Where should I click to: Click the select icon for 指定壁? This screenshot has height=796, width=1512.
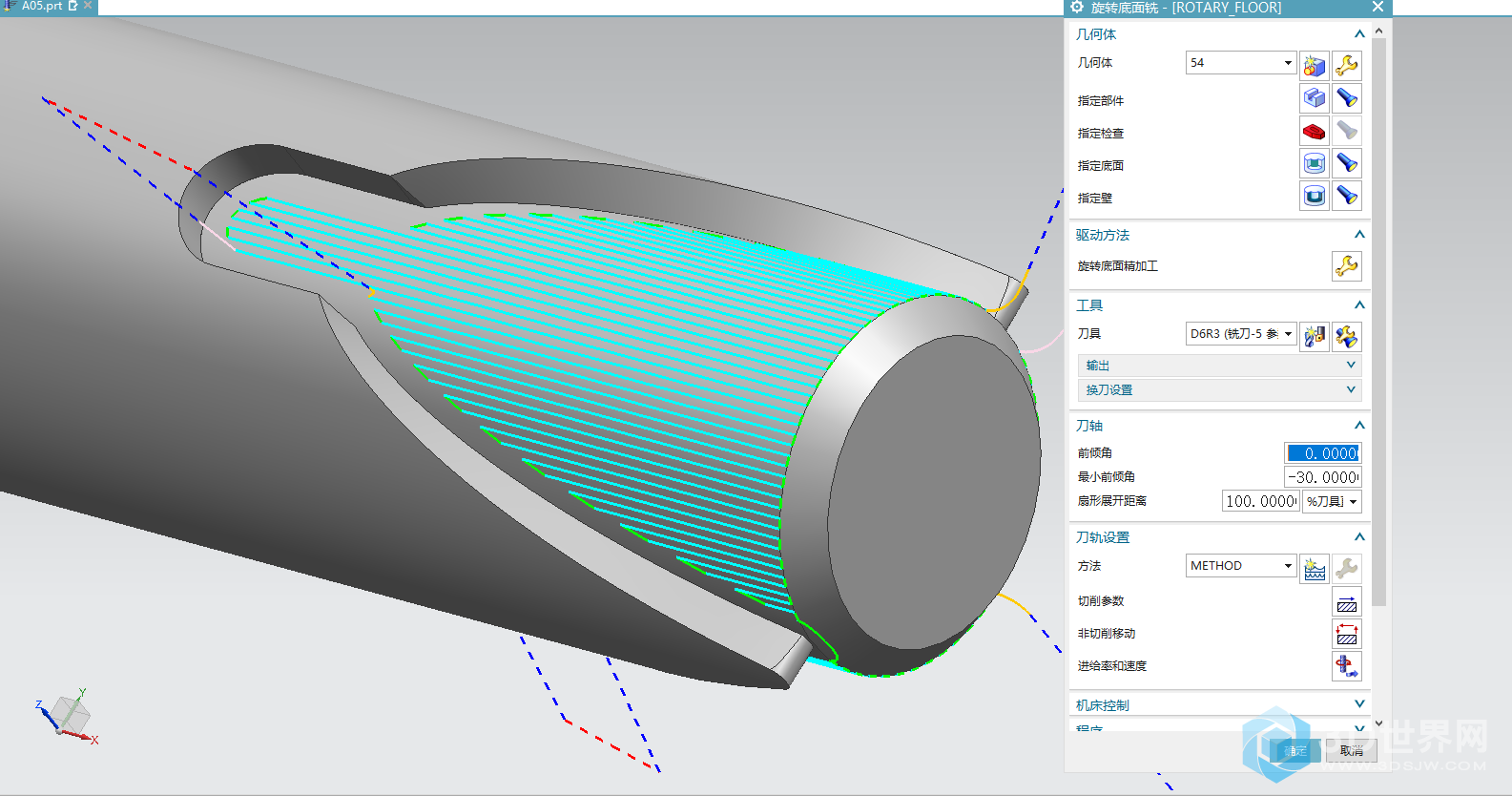coord(1315,196)
